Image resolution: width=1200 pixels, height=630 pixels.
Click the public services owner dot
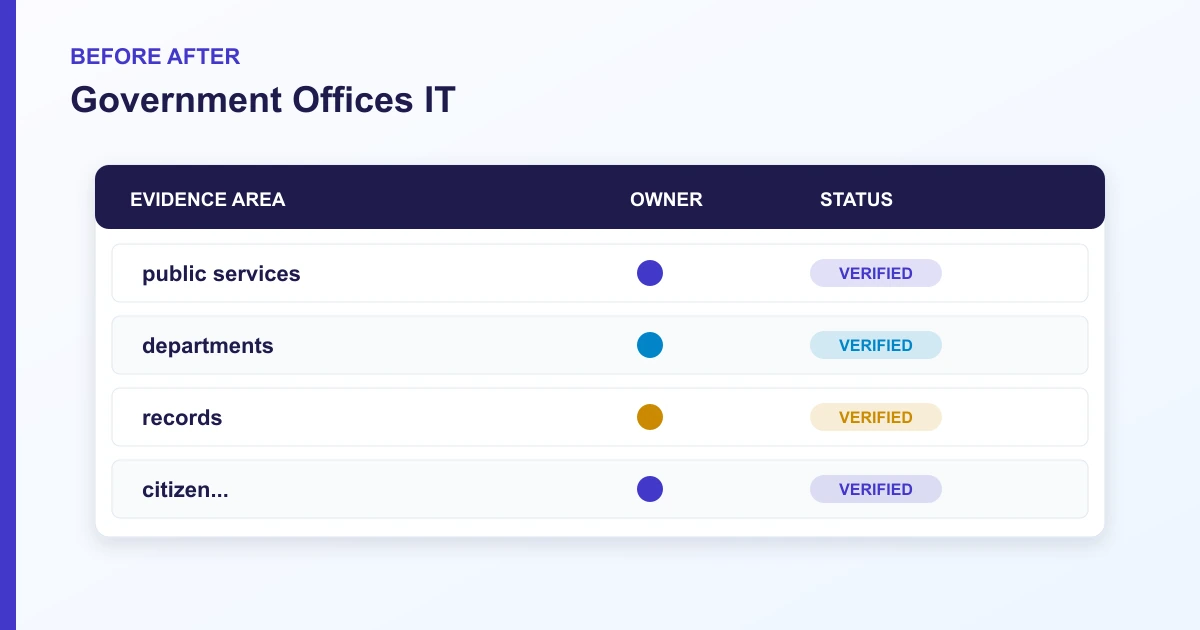tap(650, 273)
